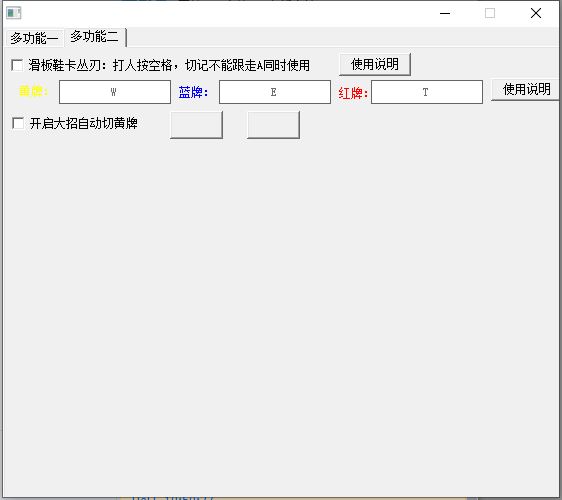Click the second blank button after 开启大招自动切黄牌
This screenshot has height=500, width=562.
click(x=273, y=125)
